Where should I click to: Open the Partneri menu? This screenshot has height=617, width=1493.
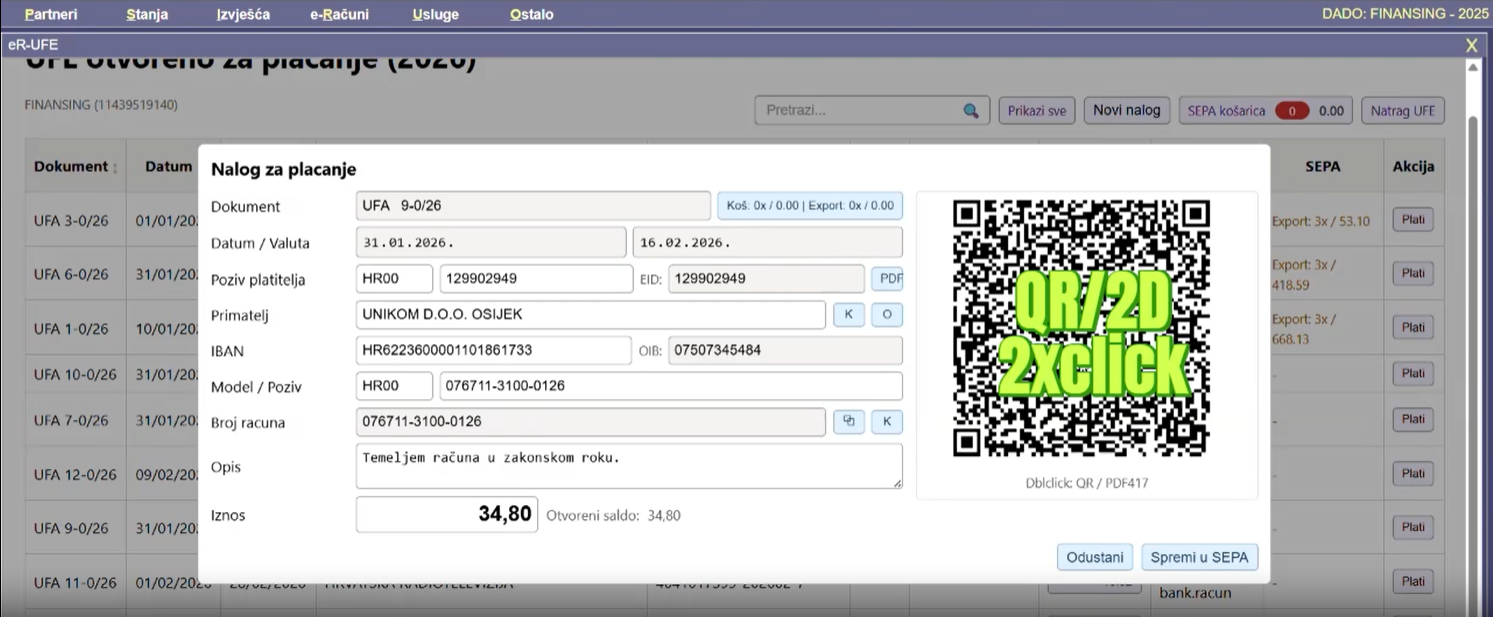[50, 14]
